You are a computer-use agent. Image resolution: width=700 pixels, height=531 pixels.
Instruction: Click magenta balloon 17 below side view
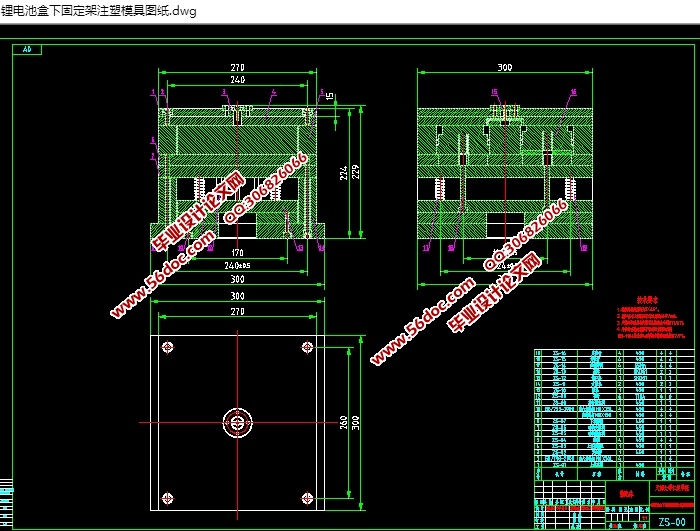coord(426,248)
